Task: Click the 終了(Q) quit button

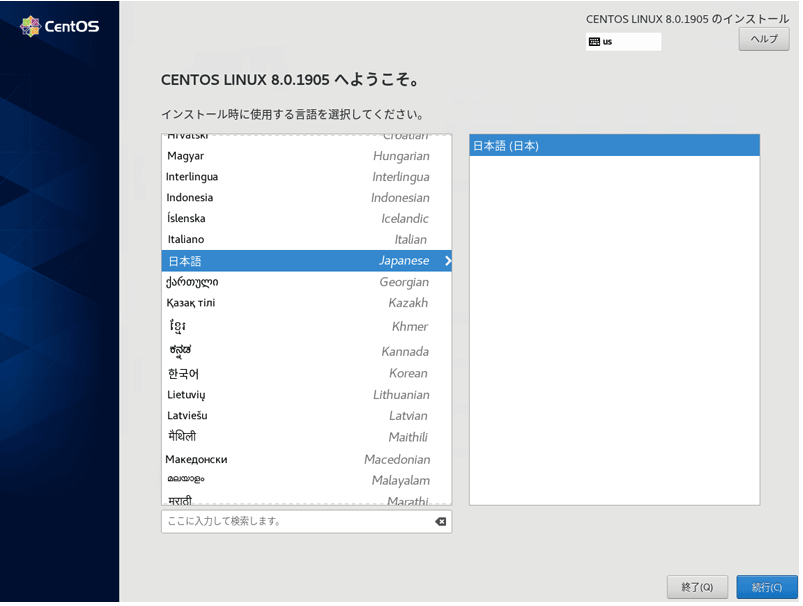Action: pyautogui.click(x=699, y=587)
